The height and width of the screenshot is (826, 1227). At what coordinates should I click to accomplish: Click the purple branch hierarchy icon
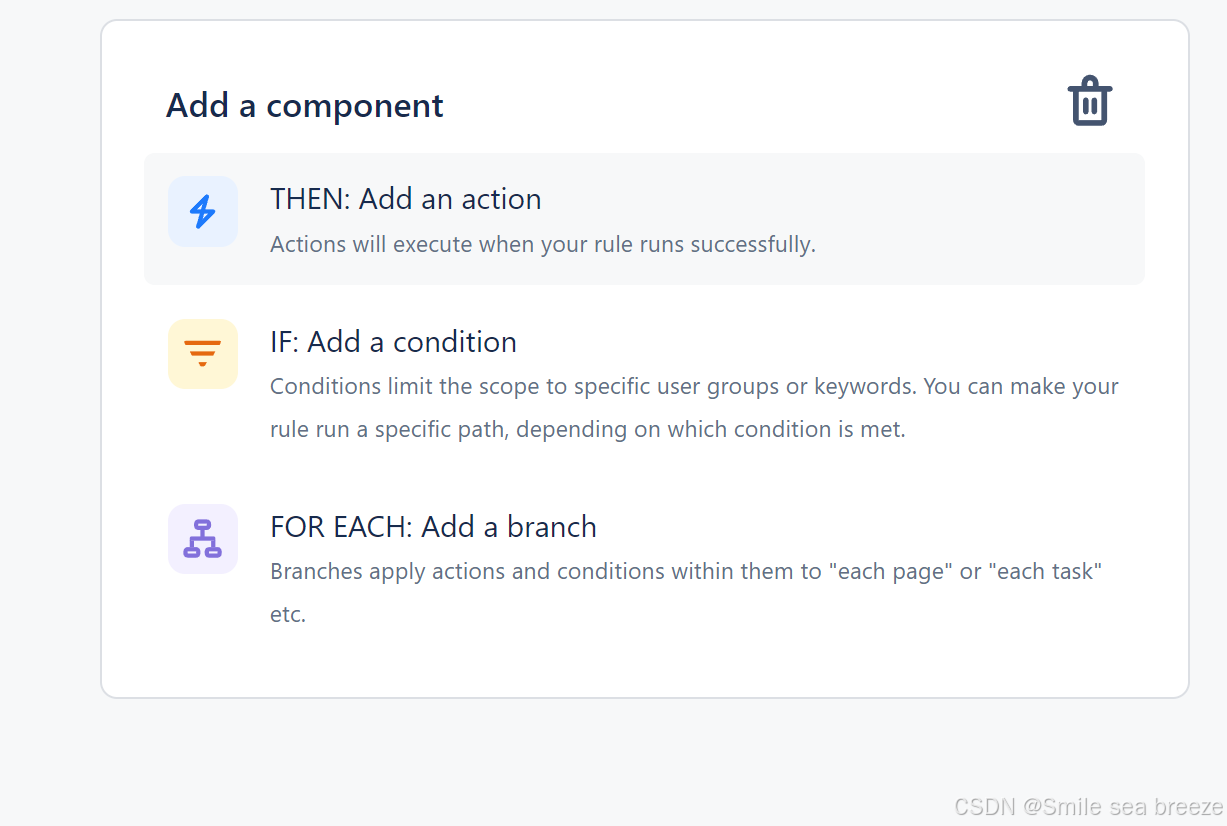point(203,539)
